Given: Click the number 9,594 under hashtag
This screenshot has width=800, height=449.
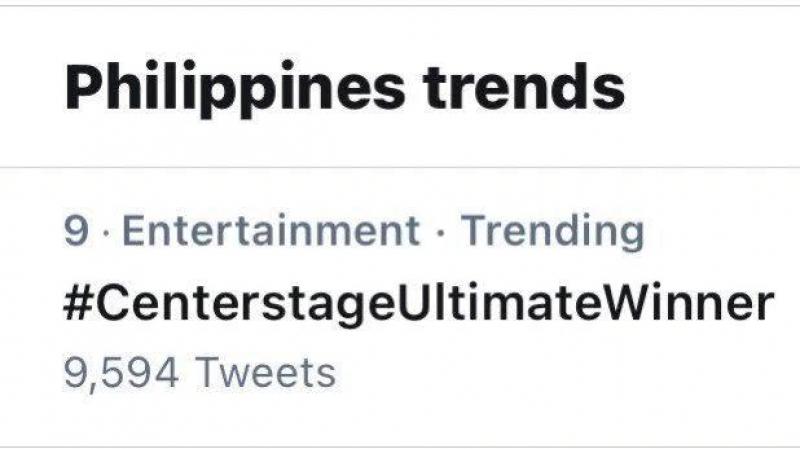Looking at the screenshot, I should point(121,373).
